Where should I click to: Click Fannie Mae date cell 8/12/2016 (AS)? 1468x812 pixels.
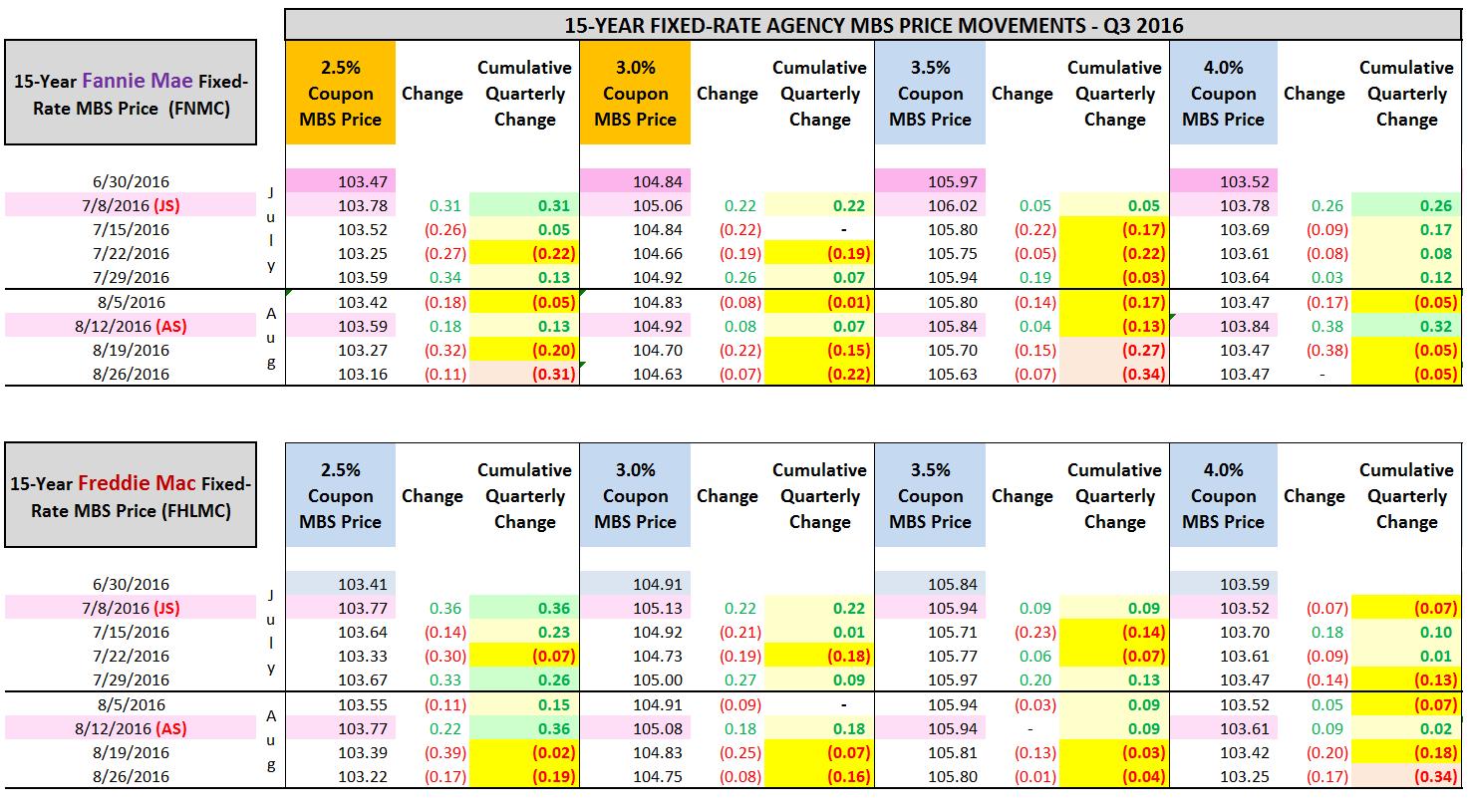[x=131, y=326]
